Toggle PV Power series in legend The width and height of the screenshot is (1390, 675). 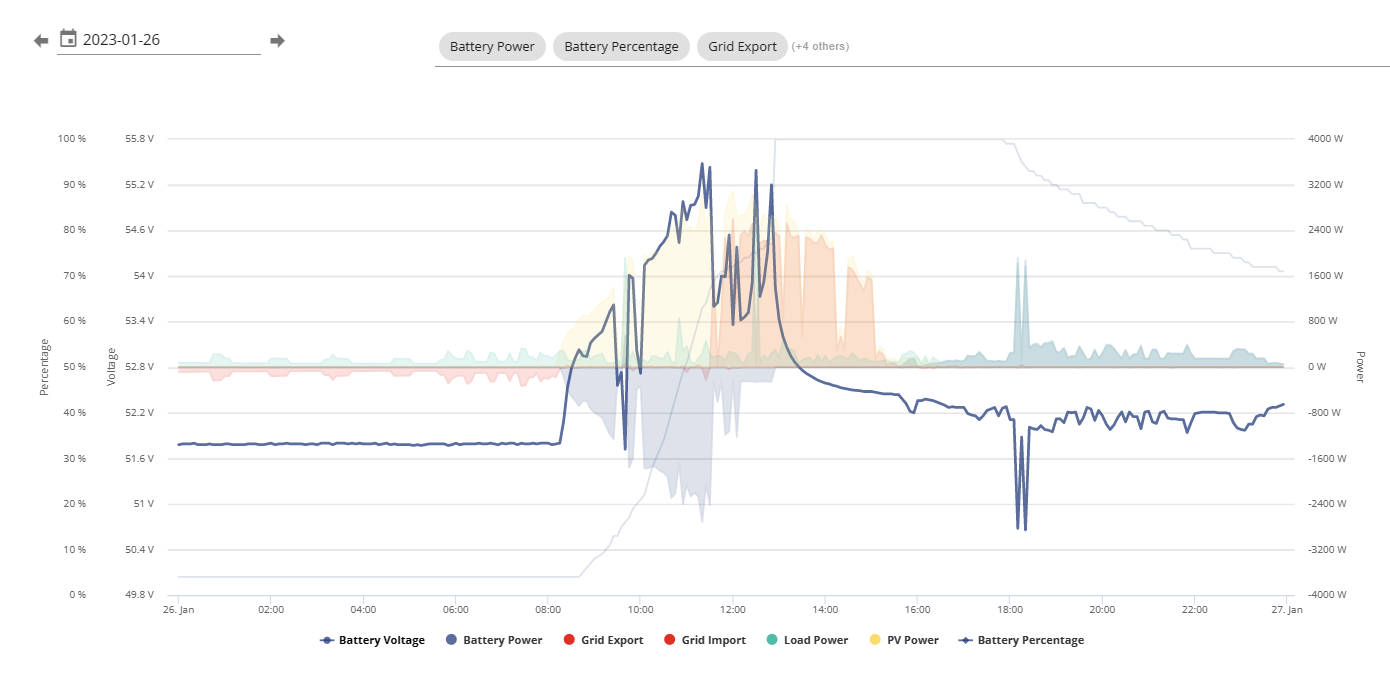click(x=904, y=640)
